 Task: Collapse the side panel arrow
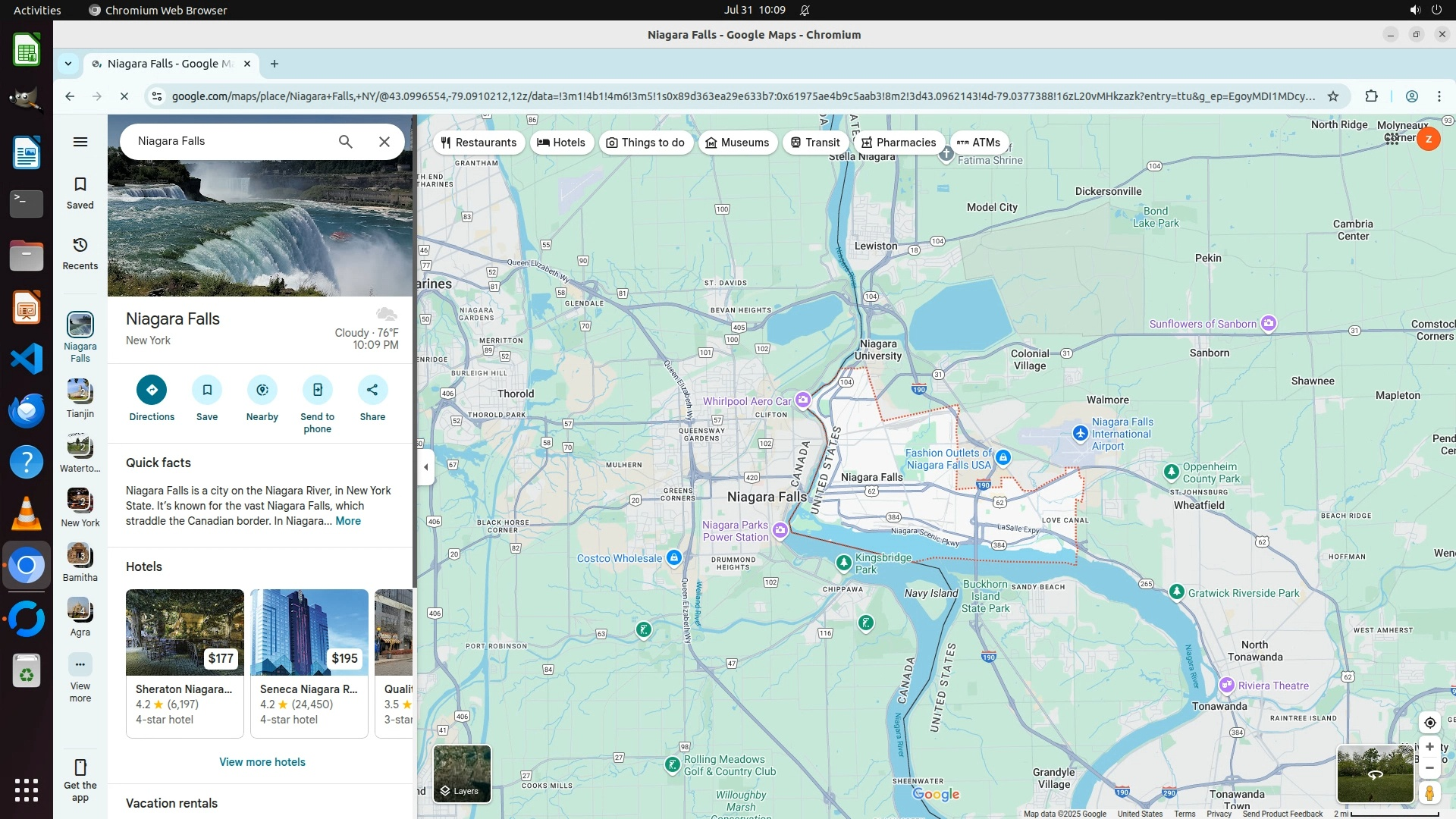[x=426, y=467]
